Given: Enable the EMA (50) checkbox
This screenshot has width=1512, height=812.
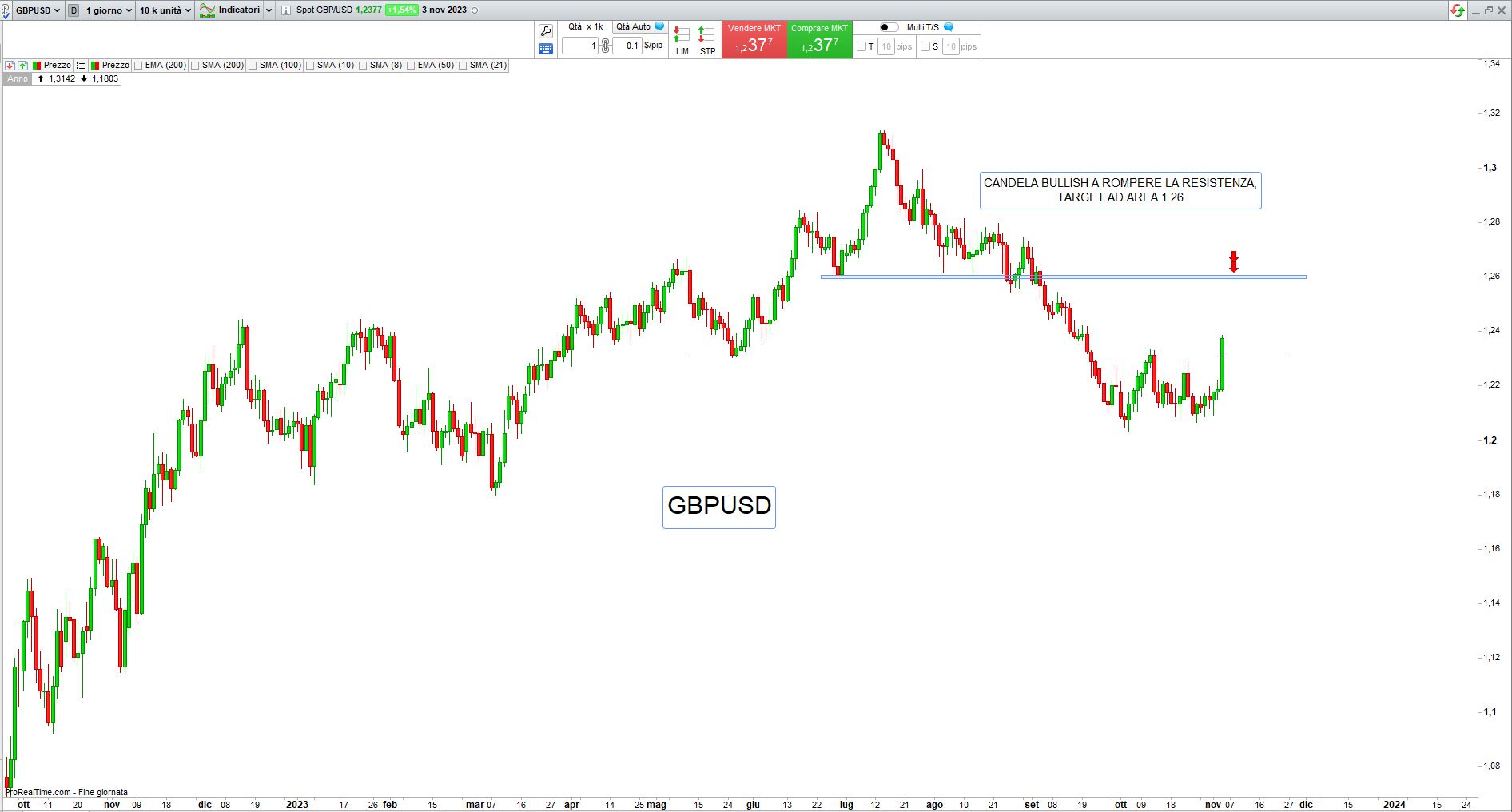Looking at the screenshot, I should pyautogui.click(x=411, y=66).
